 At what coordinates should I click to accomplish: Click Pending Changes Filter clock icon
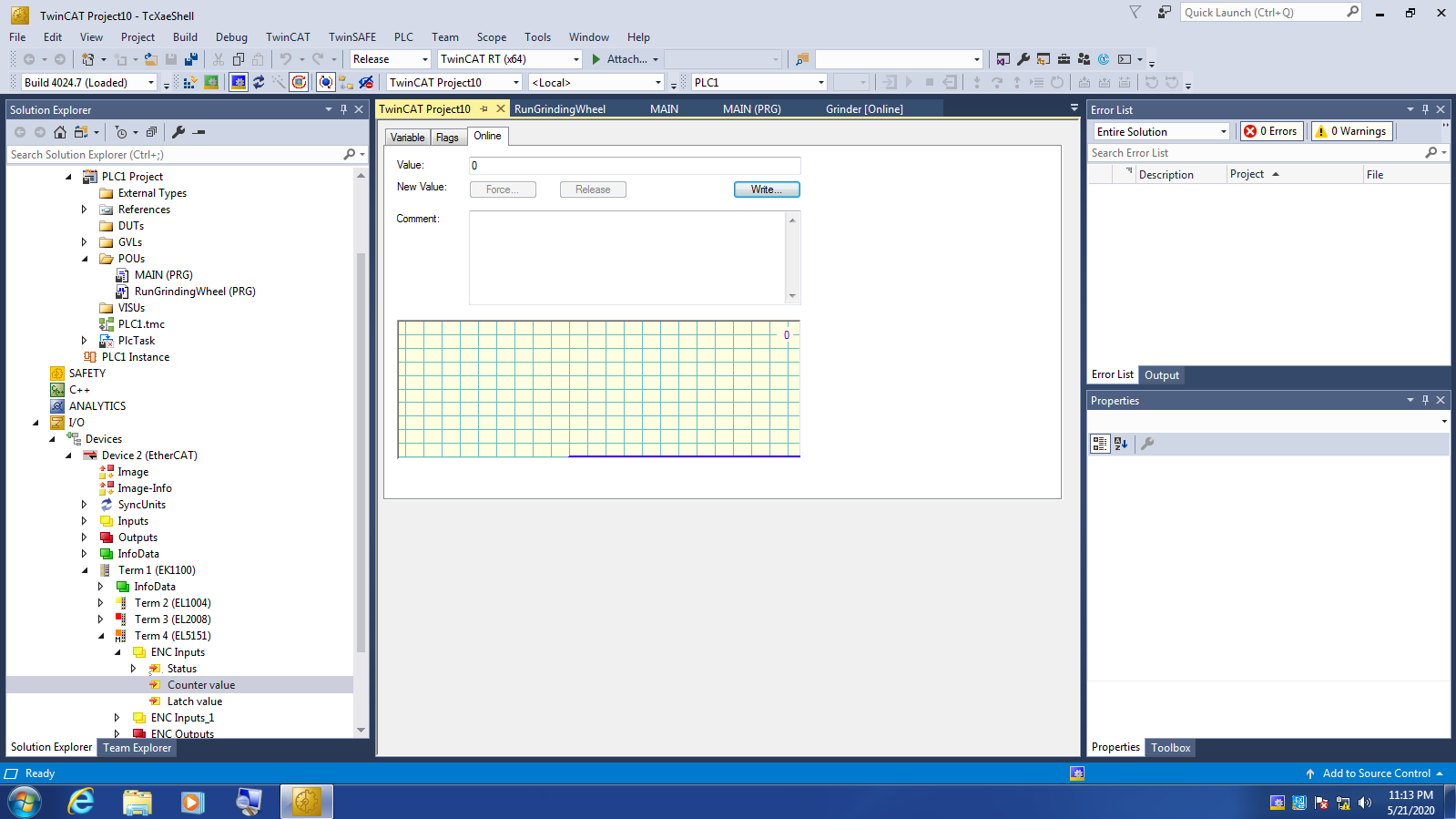(121, 132)
